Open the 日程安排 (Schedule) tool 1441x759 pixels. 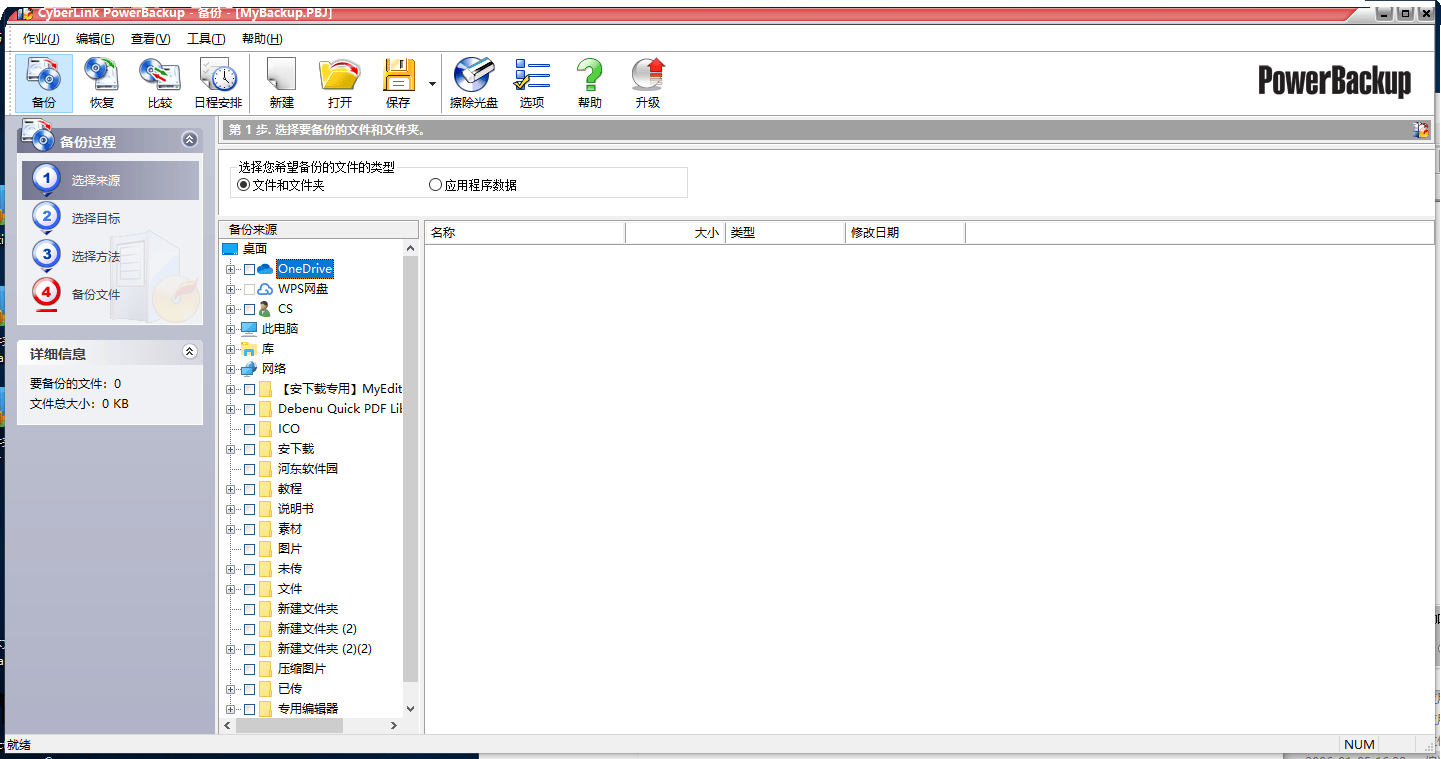pos(218,80)
